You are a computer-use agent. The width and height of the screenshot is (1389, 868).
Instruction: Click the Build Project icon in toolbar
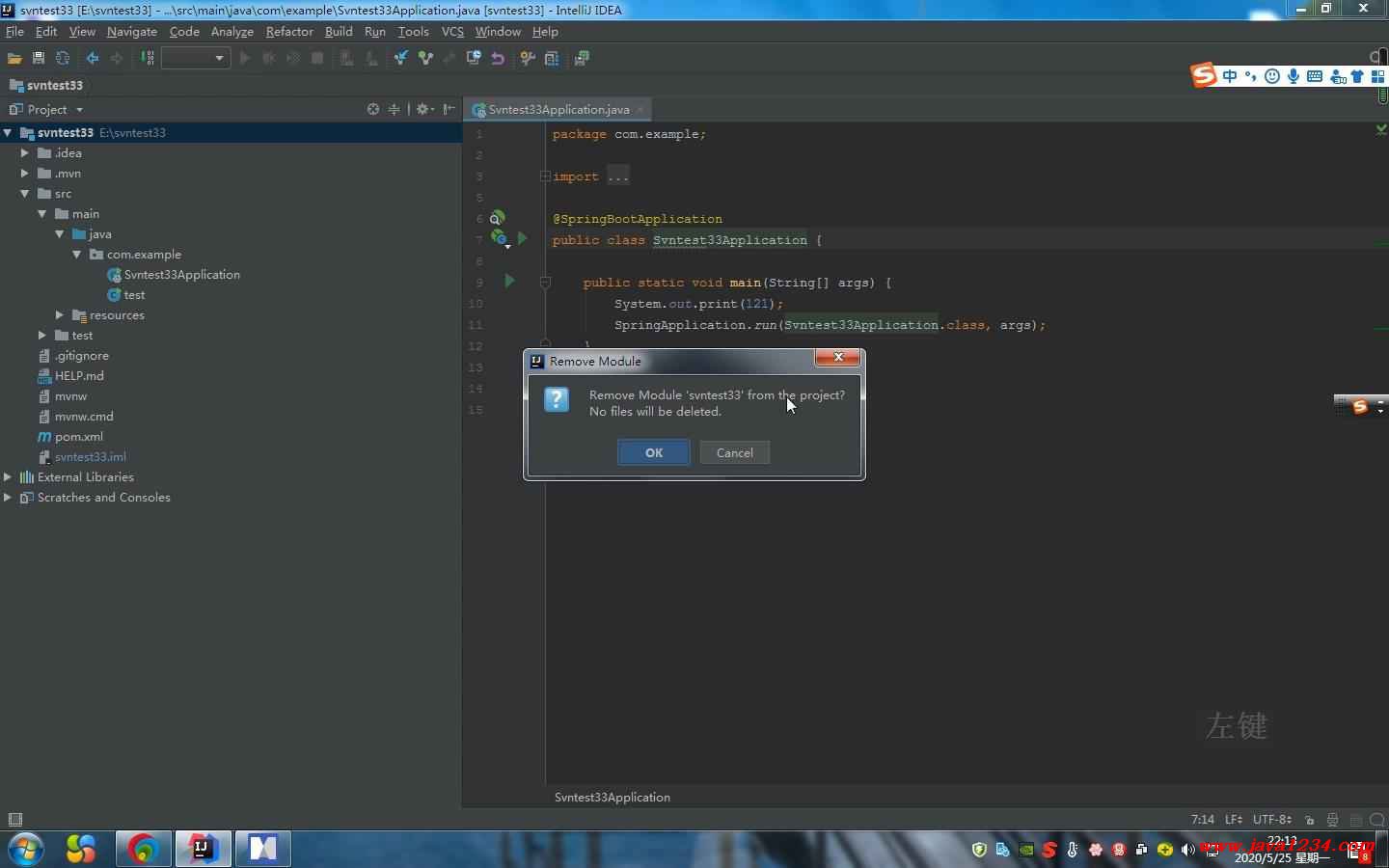pos(148,58)
